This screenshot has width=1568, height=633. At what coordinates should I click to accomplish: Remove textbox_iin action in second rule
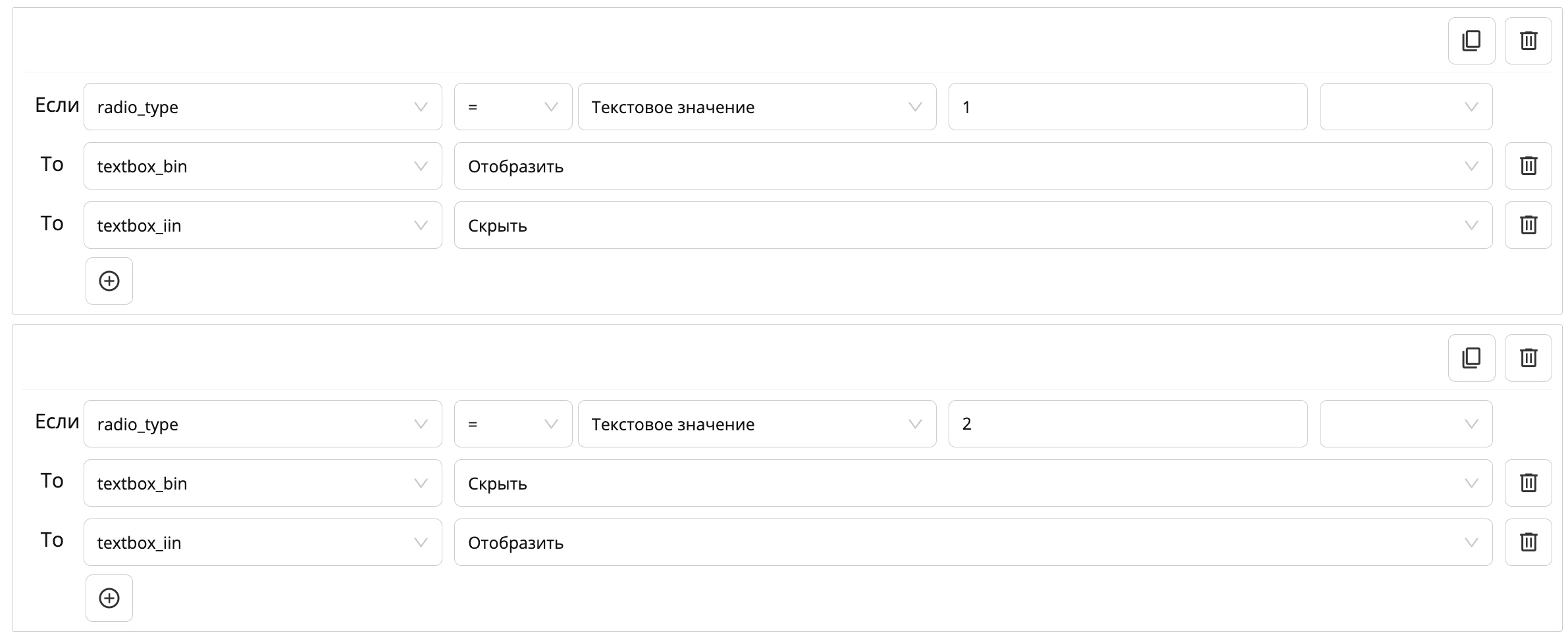[1528, 542]
